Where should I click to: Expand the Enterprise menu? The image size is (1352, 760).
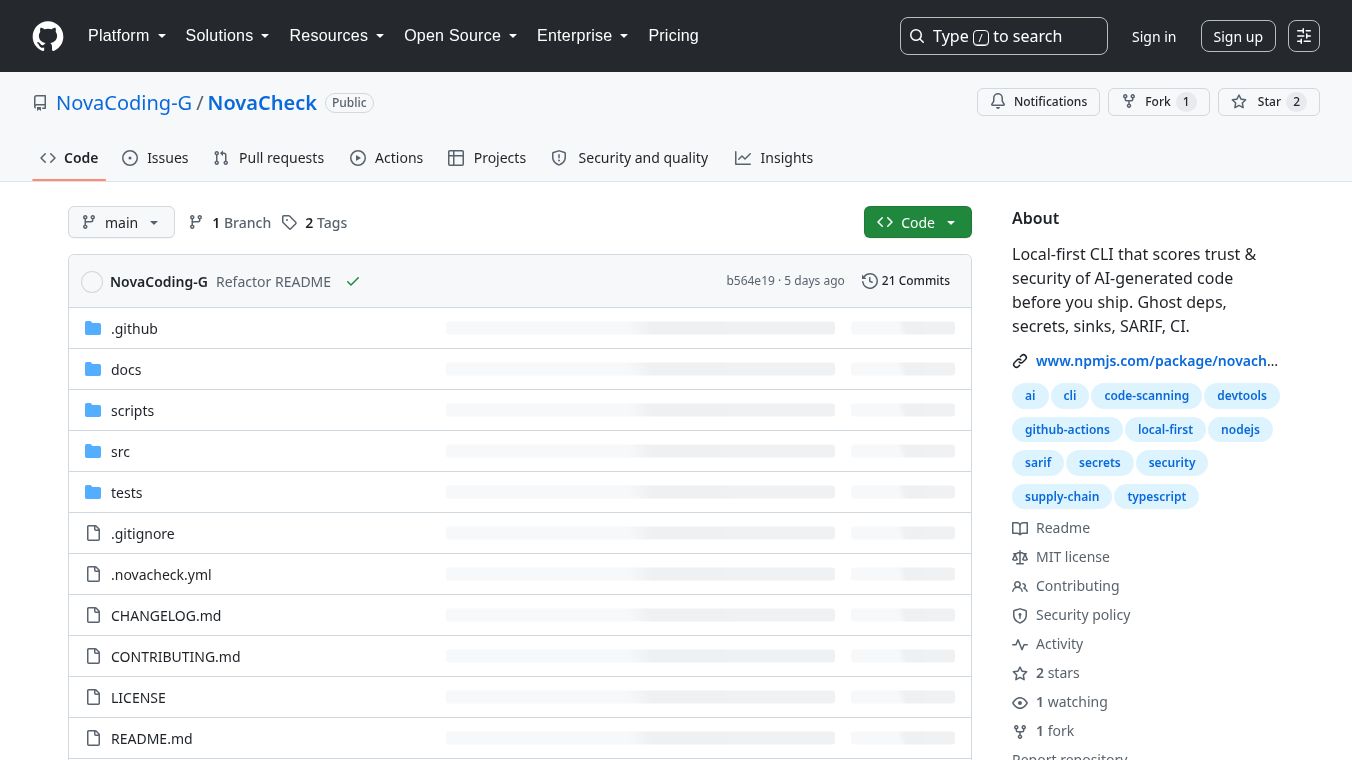583,36
